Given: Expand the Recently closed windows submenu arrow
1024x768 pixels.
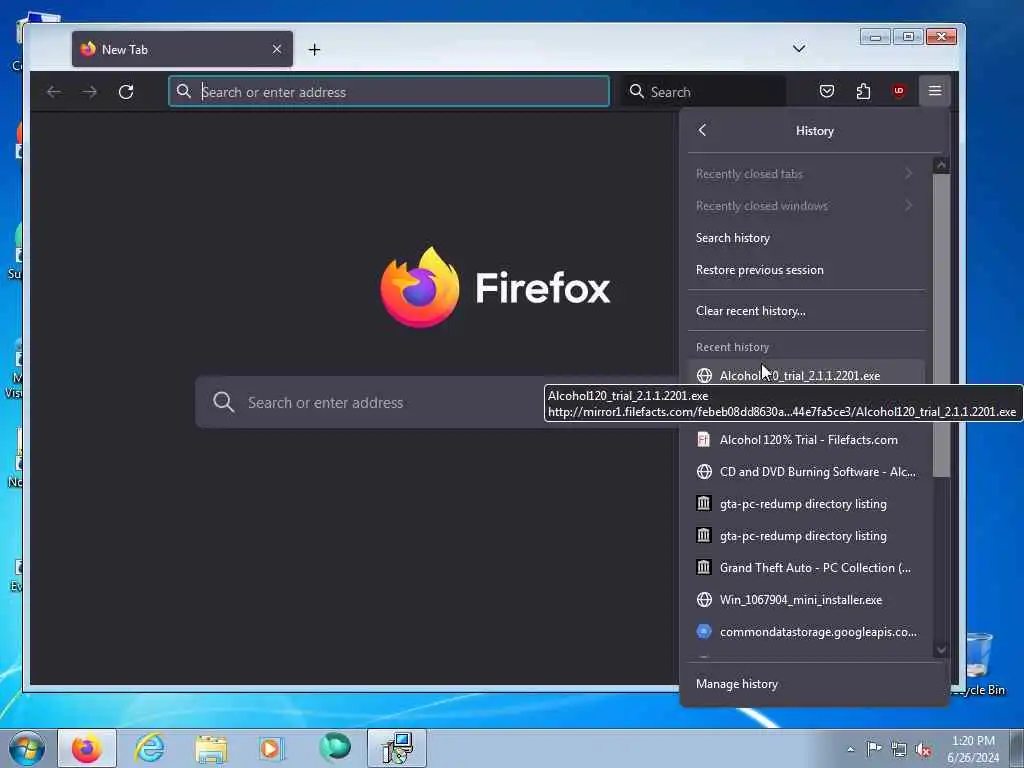Looking at the screenshot, I should (x=908, y=206).
